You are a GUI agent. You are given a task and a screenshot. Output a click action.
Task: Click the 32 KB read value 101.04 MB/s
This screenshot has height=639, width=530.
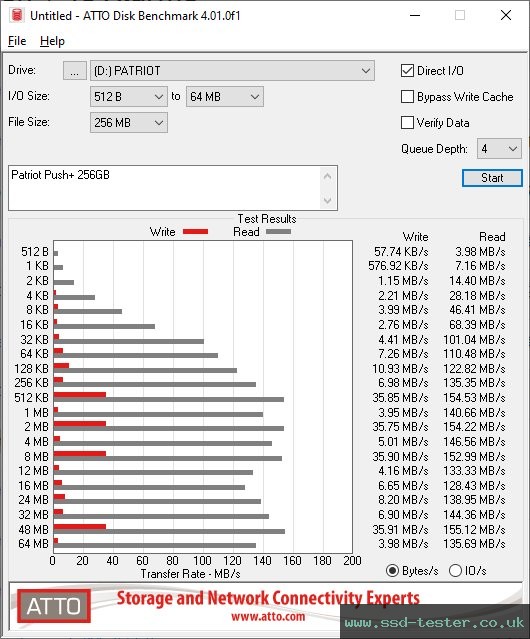pyautogui.click(x=474, y=339)
